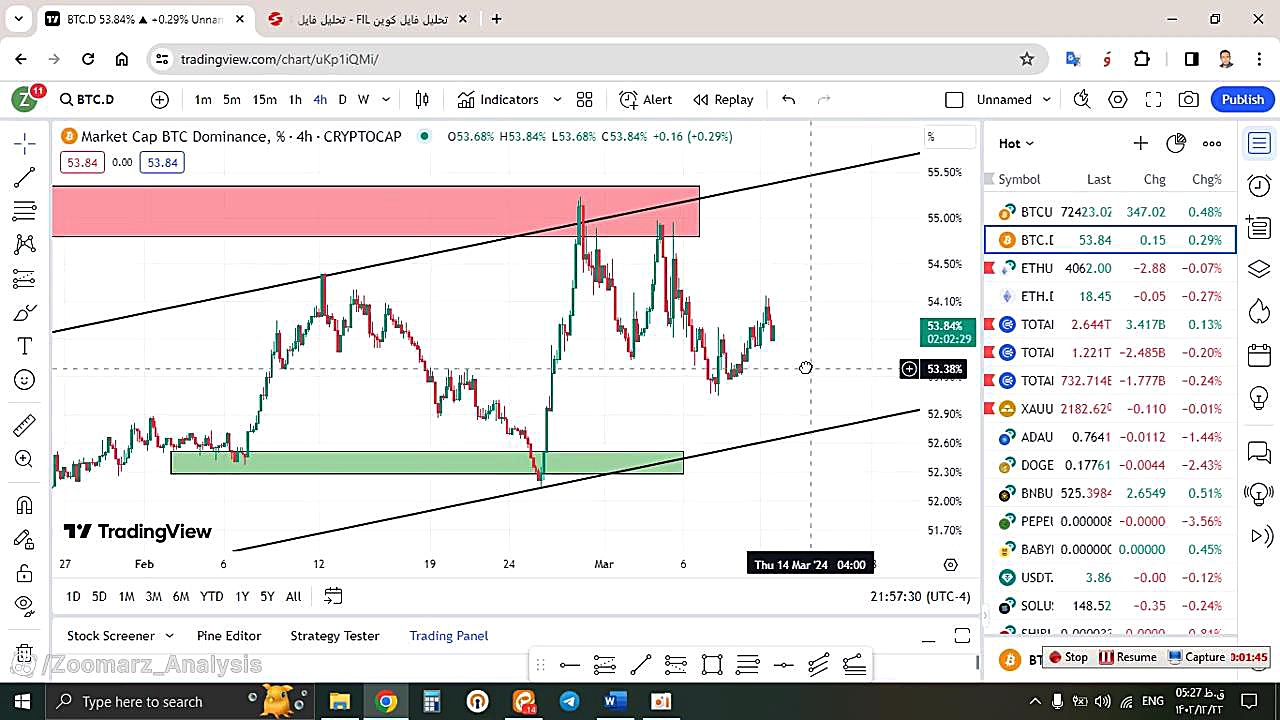Viewport: 1280px width, 720px height.
Task: Set date range to 3M
Action: point(153,596)
